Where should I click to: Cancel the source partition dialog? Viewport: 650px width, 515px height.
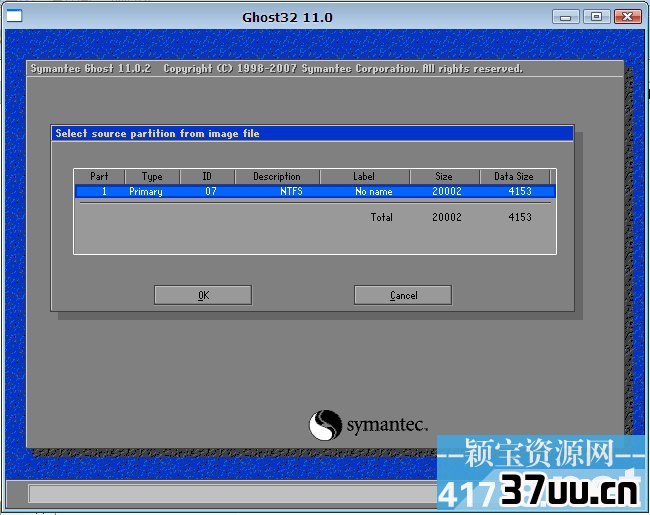(x=403, y=295)
